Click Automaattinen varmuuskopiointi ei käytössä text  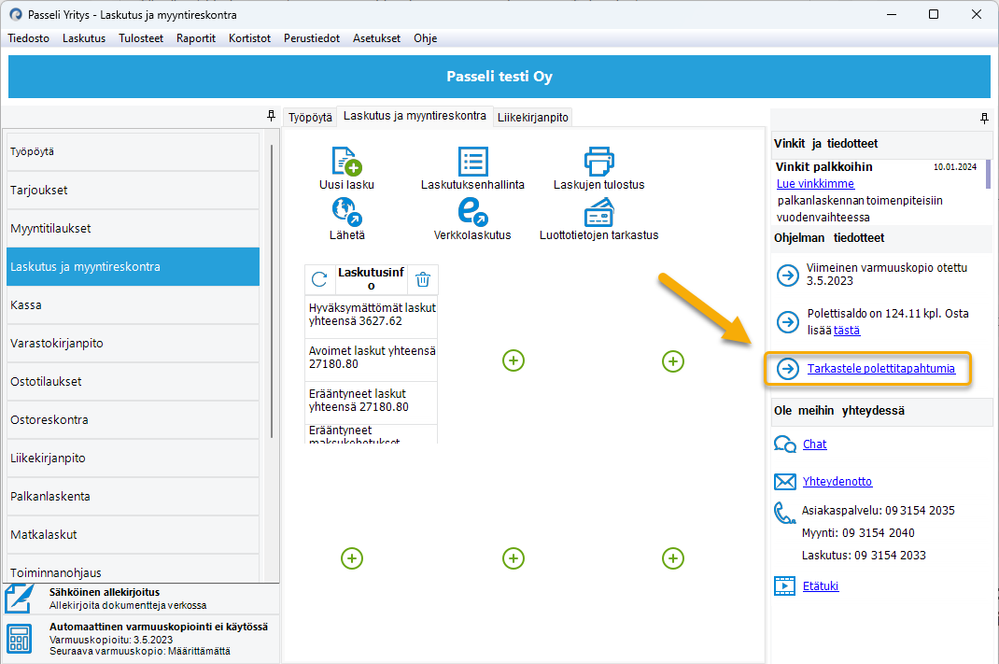(x=159, y=626)
